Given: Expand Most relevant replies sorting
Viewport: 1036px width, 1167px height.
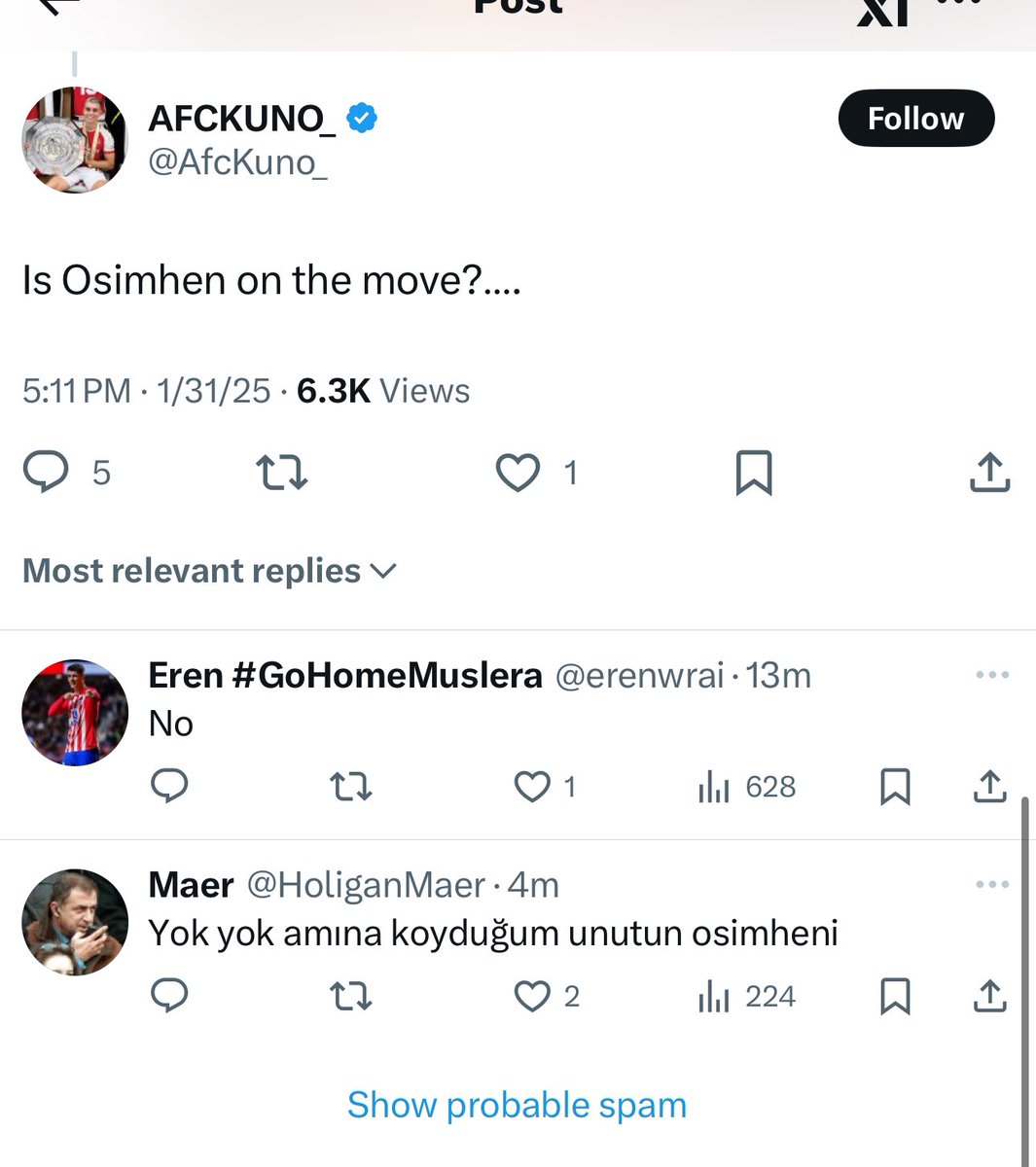Looking at the screenshot, I should tap(209, 571).
